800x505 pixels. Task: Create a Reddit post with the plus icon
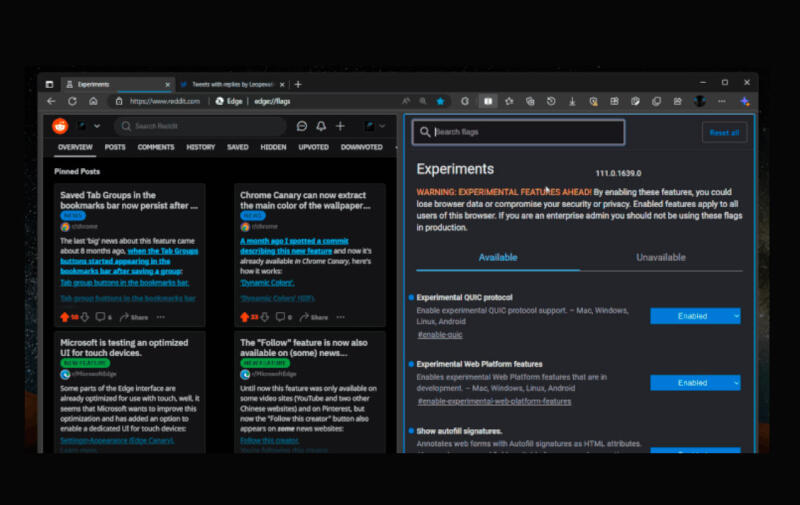click(340, 125)
